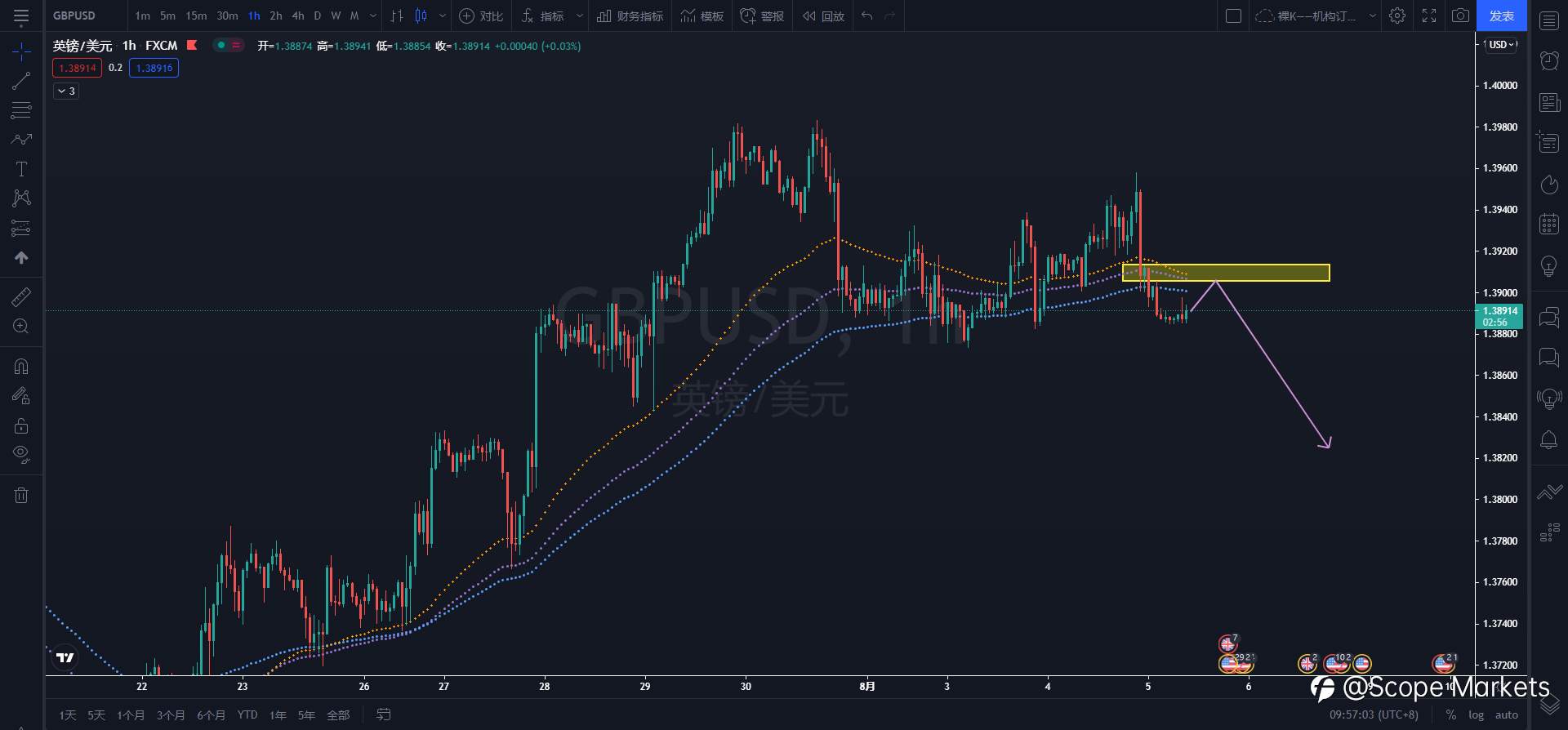This screenshot has height=730, width=1568.
Task: Open the 模板 indicator templates button
Action: tap(702, 16)
